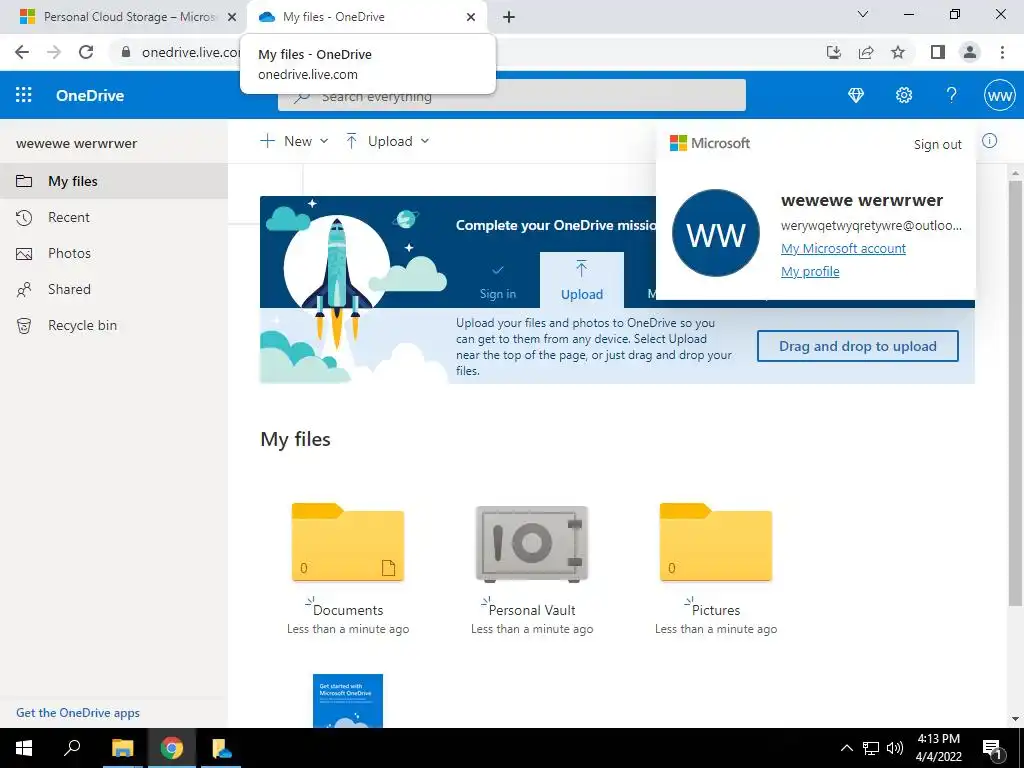The width and height of the screenshot is (1024, 768).
Task: Open the app launcher waffle icon
Action: click(24, 95)
